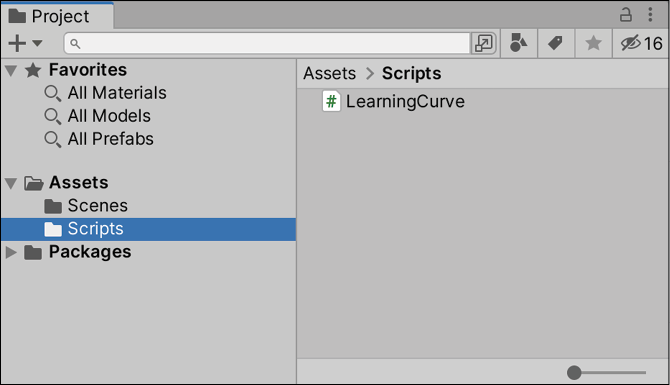Click the project search input field
This screenshot has height=385, width=670.
(267, 43)
